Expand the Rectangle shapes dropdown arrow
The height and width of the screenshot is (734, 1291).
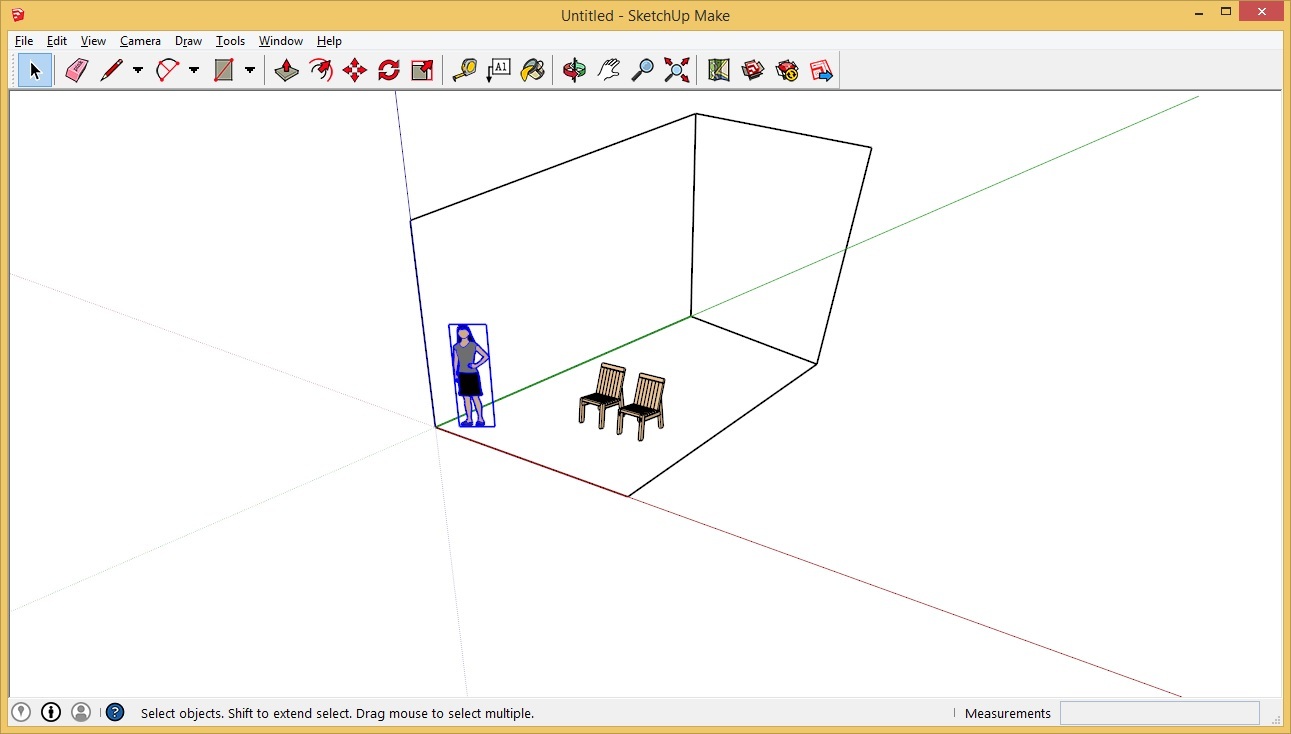(250, 70)
